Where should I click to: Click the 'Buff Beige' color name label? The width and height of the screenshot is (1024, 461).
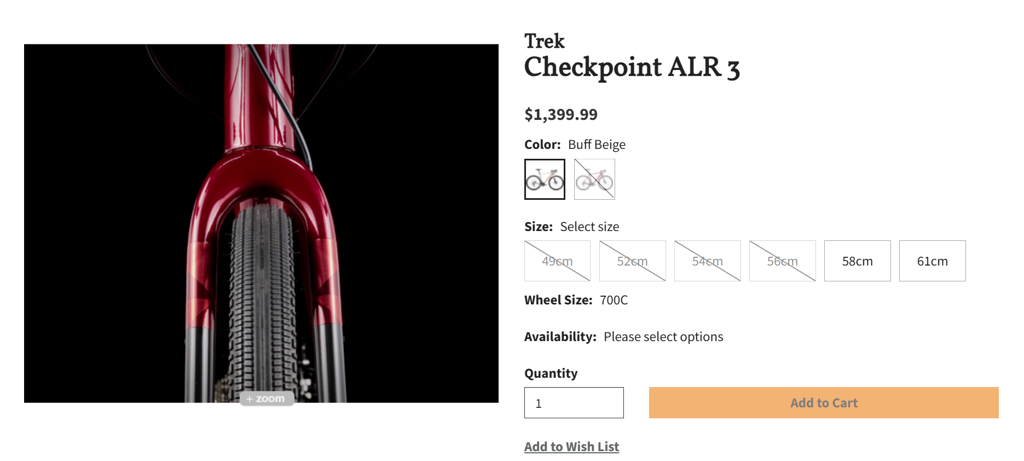(596, 144)
